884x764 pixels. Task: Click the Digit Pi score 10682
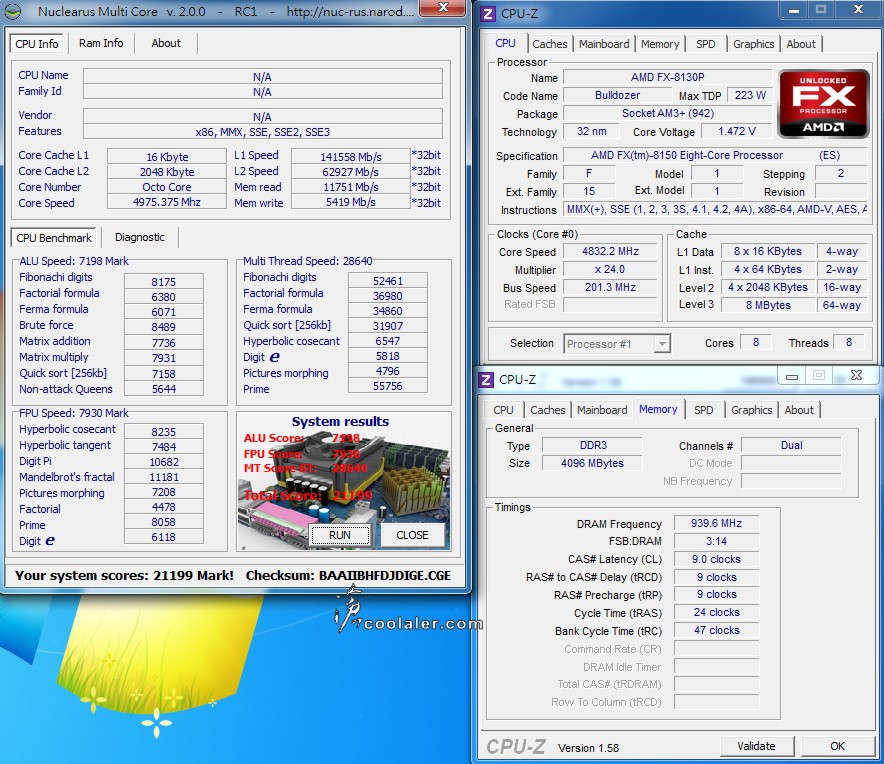point(163,462)
